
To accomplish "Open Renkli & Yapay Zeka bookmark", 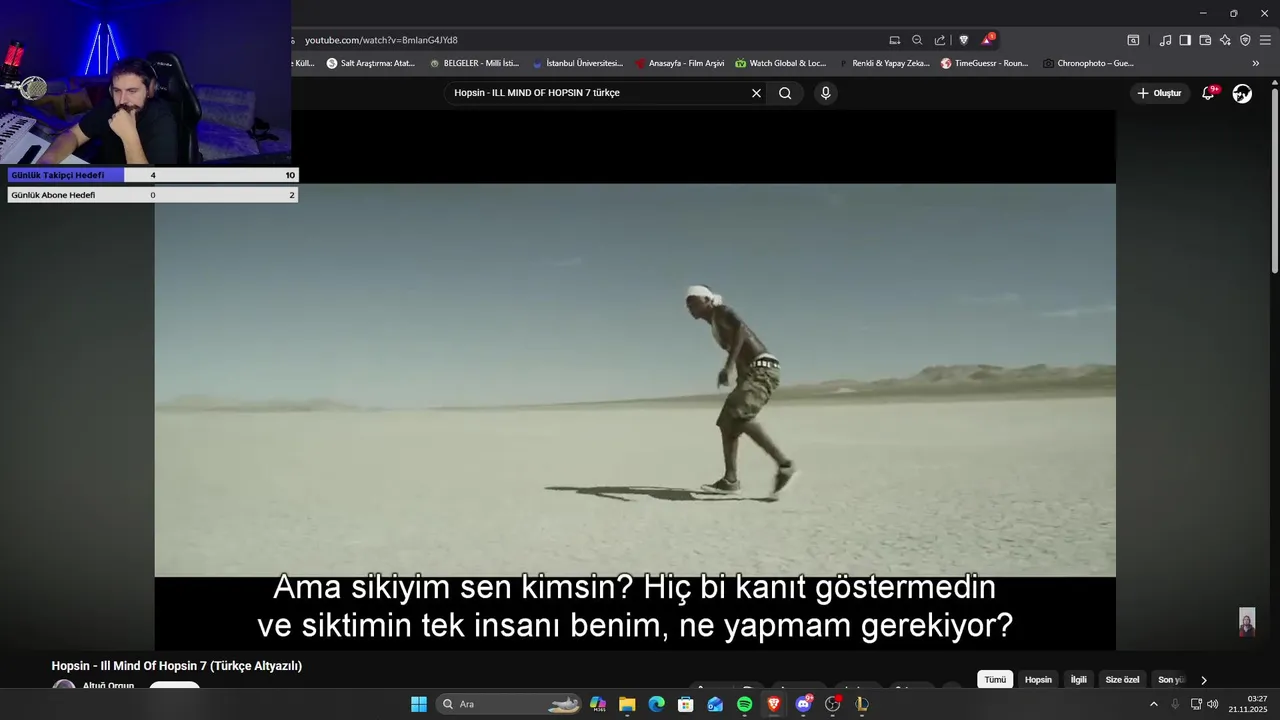I will pyautogui.click(x=884, y=63).
